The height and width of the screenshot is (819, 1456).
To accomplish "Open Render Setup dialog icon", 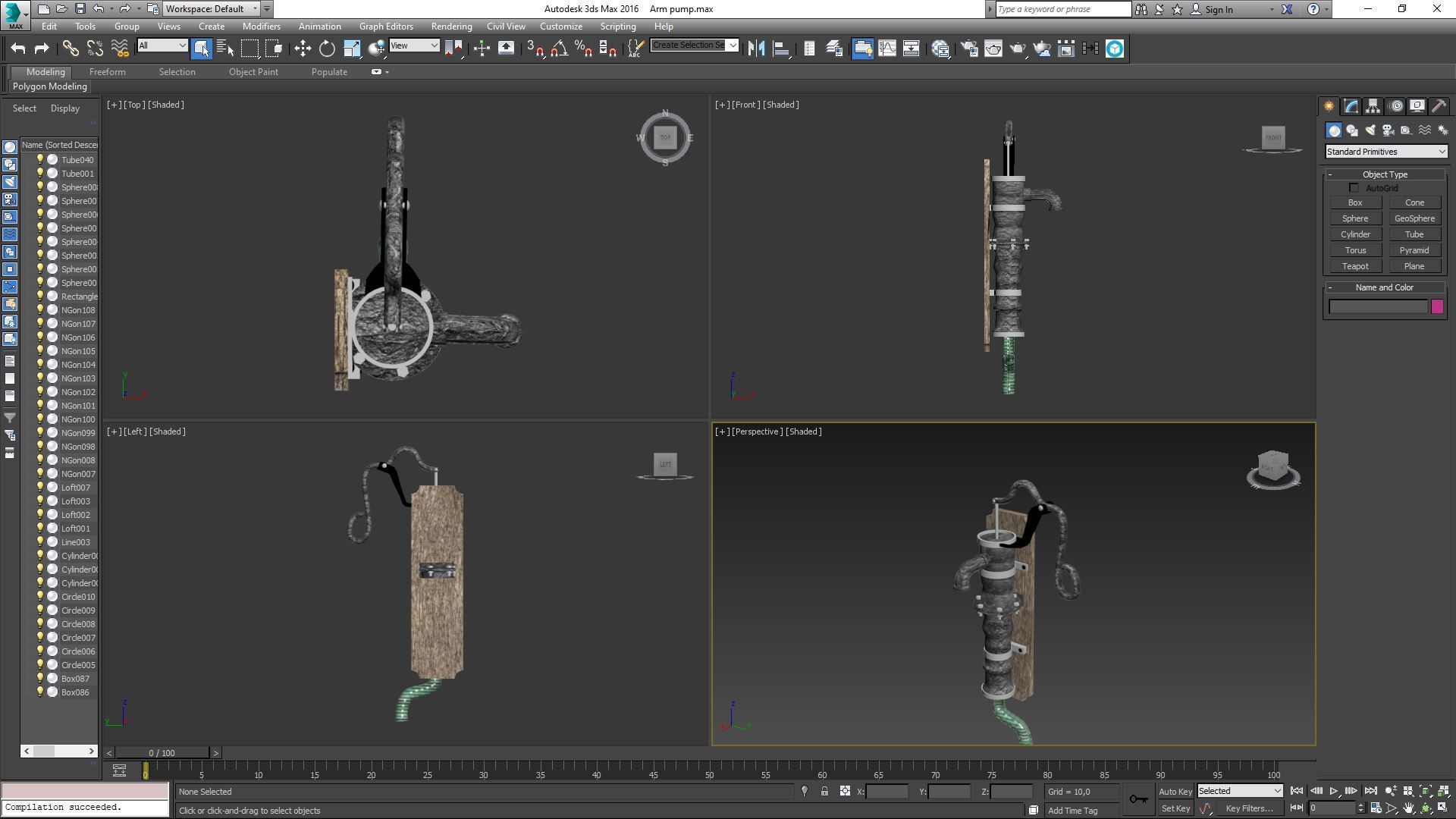I will pyautogui.click(x=969, y=49).
